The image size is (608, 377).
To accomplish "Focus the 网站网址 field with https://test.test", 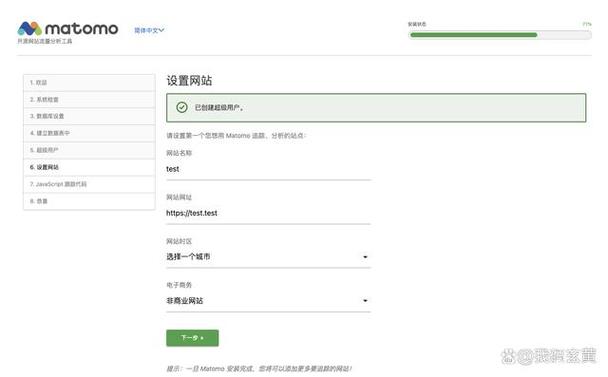I will tap(268, 213).
